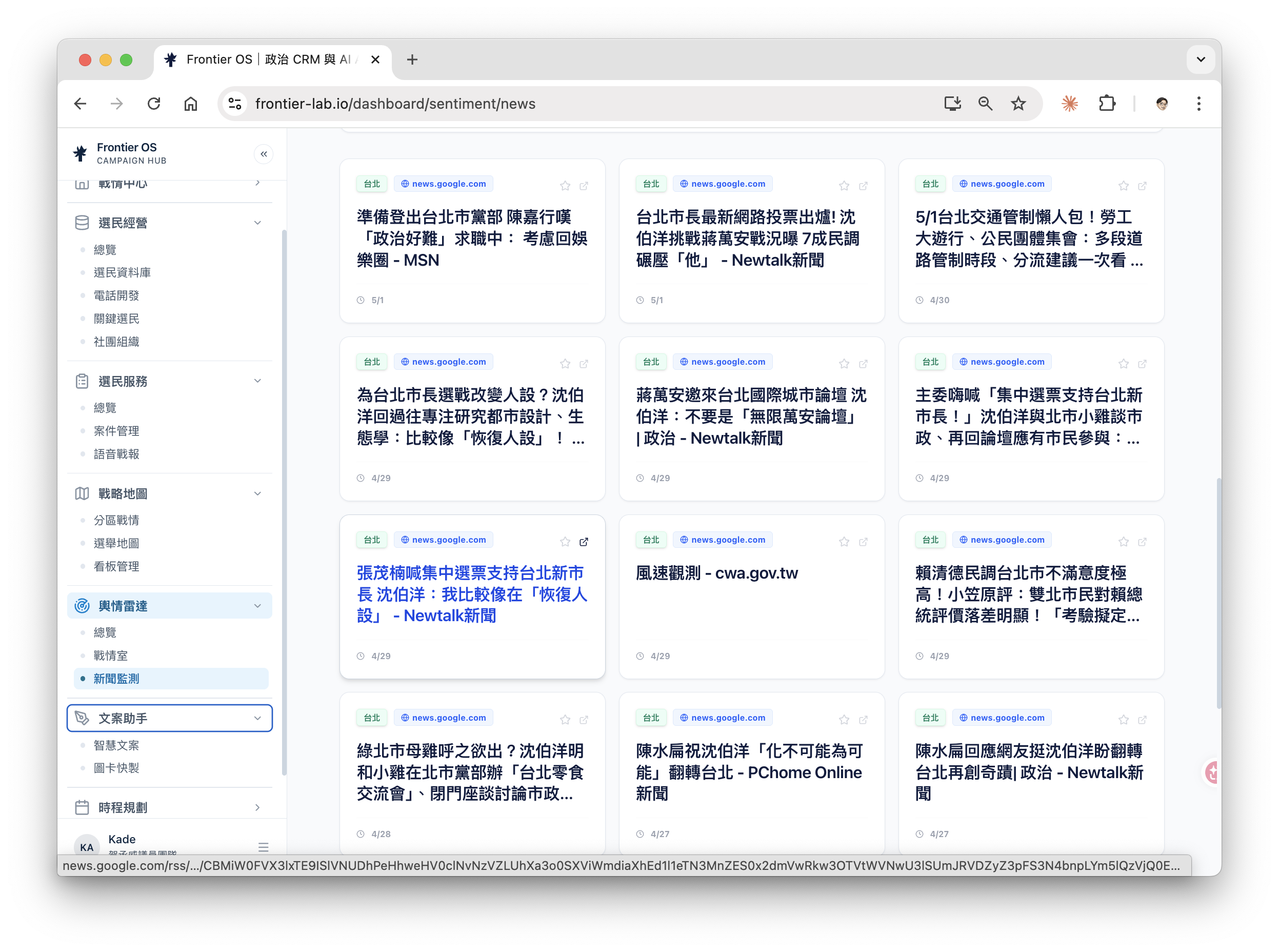
Task: Open external link for 風速觀測 card
Action: pos(863,542)
